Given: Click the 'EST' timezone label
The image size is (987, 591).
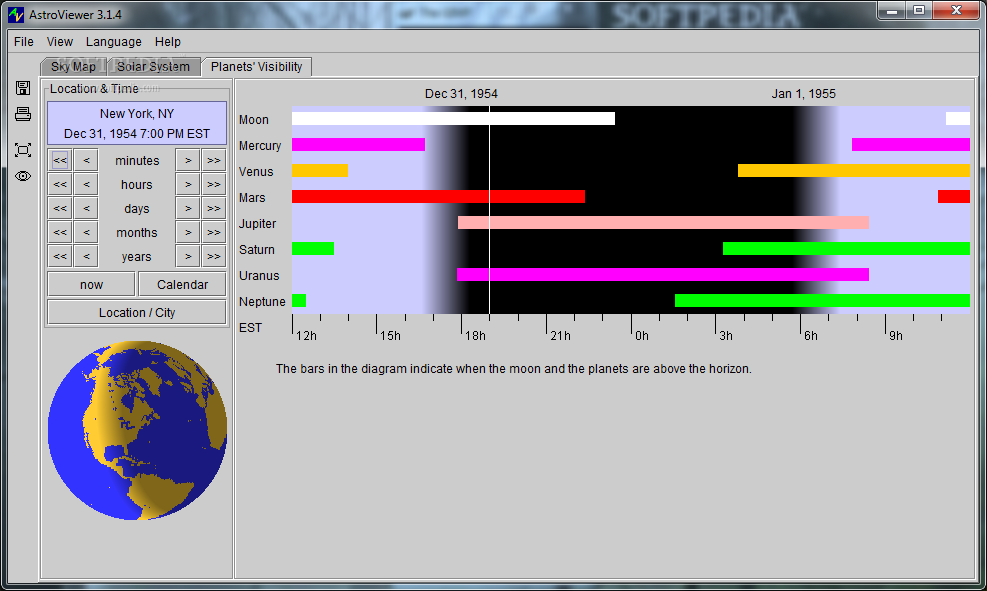Looking at the screenshot, I should [251, 327].
